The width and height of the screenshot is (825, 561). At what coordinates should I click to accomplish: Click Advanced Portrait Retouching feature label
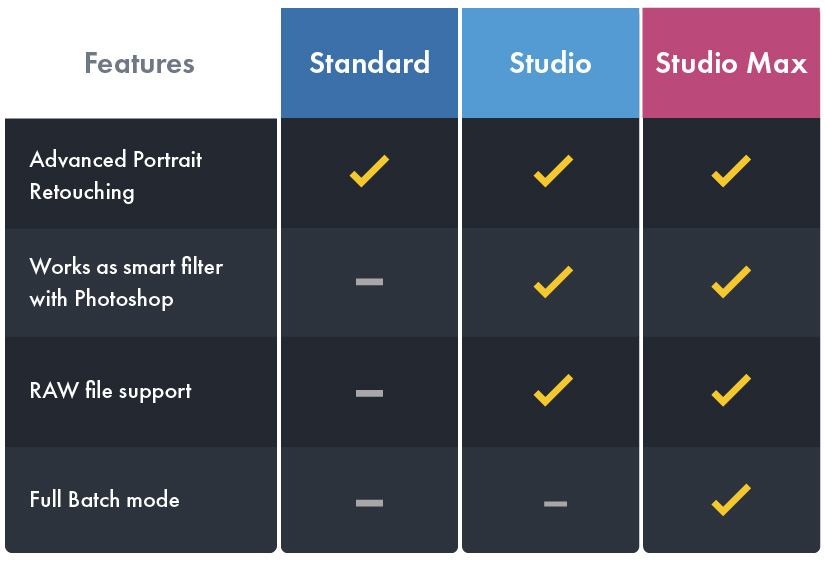tap(116, 176)
